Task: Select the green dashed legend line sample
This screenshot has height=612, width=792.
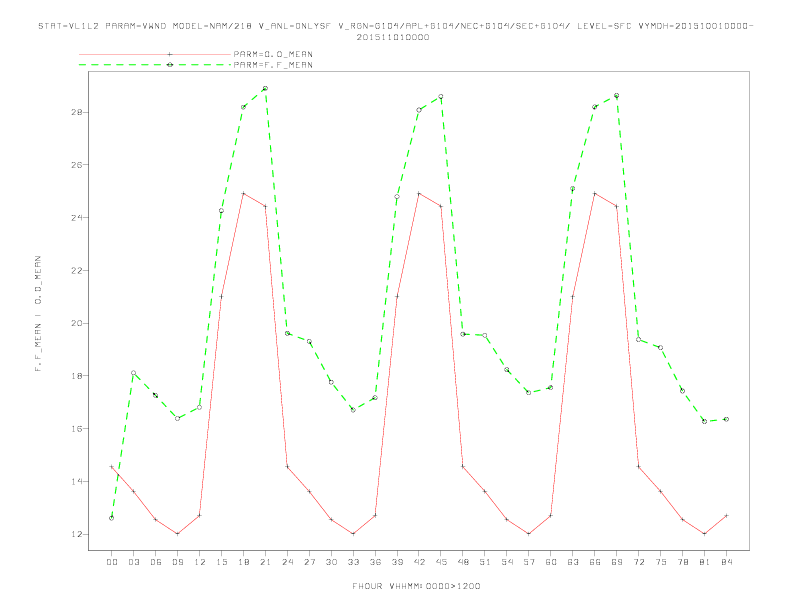Action: pos(155,65)
